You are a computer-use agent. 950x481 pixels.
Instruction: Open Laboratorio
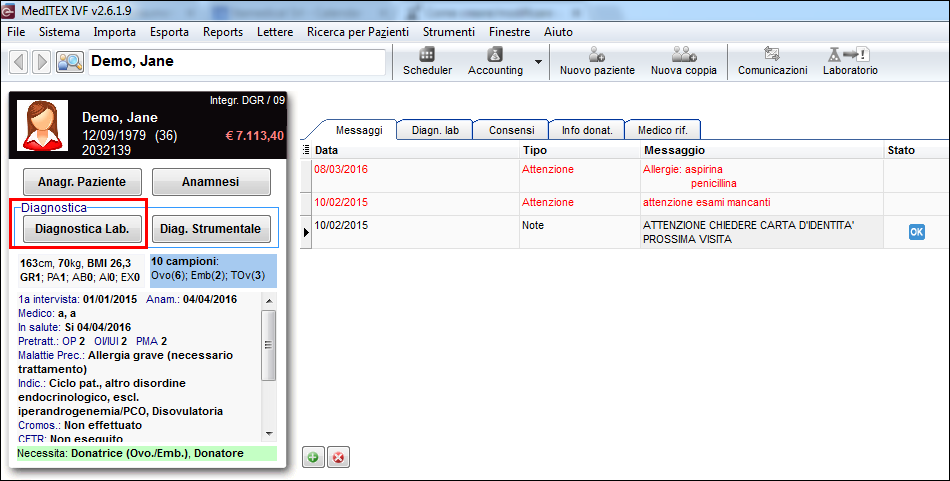click(x=850, y=61)
